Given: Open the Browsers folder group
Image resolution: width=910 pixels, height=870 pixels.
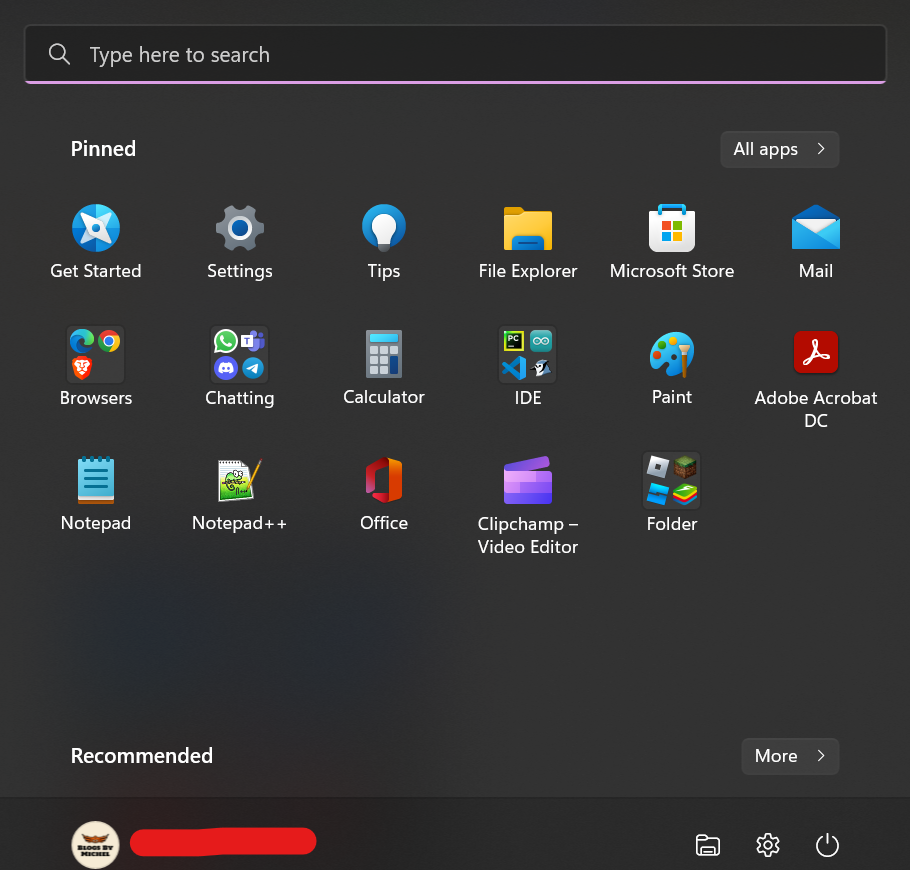Looking at the screenshot, I should pos(96,355).
